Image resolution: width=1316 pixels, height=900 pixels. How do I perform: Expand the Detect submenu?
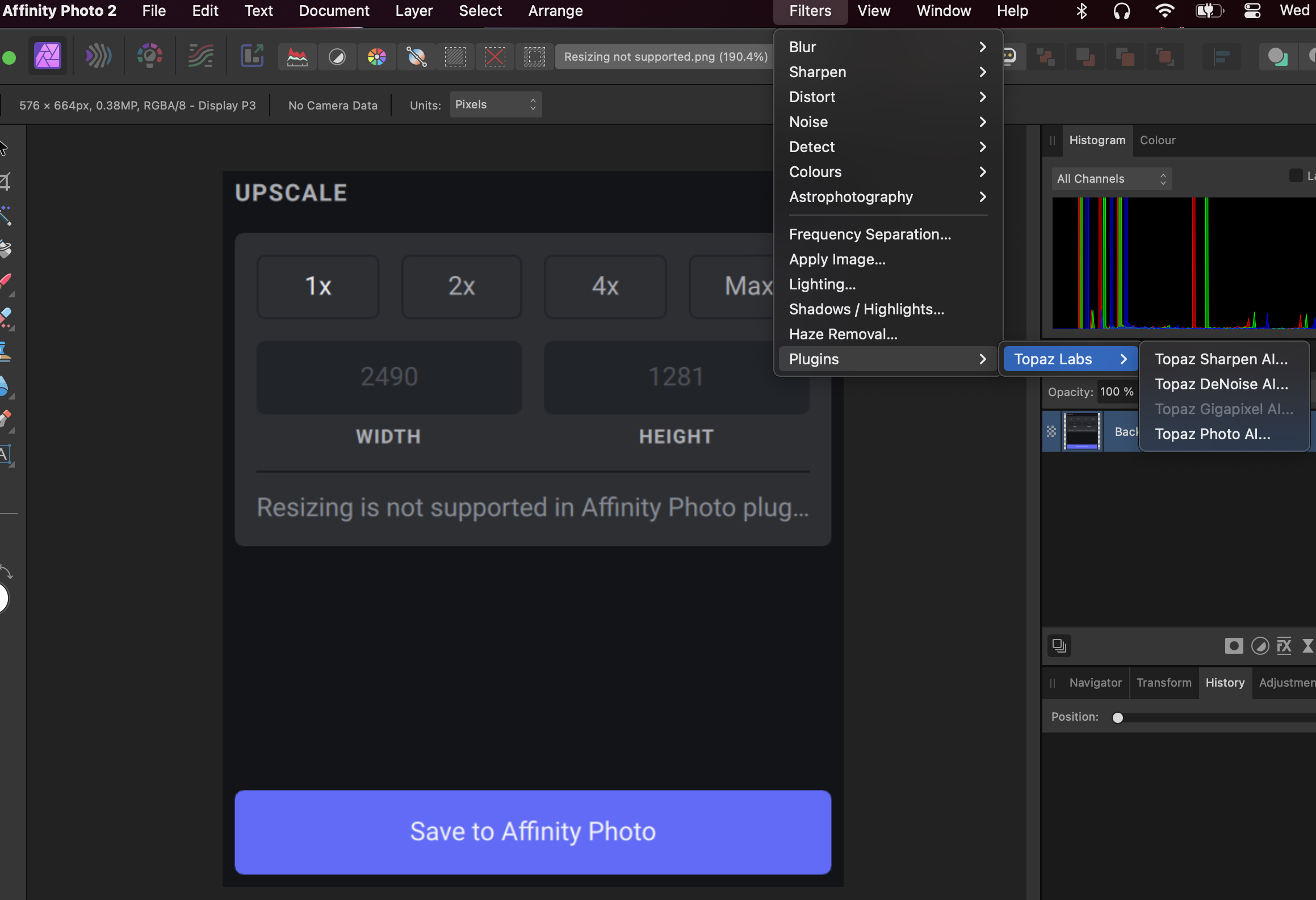point(888,147)
